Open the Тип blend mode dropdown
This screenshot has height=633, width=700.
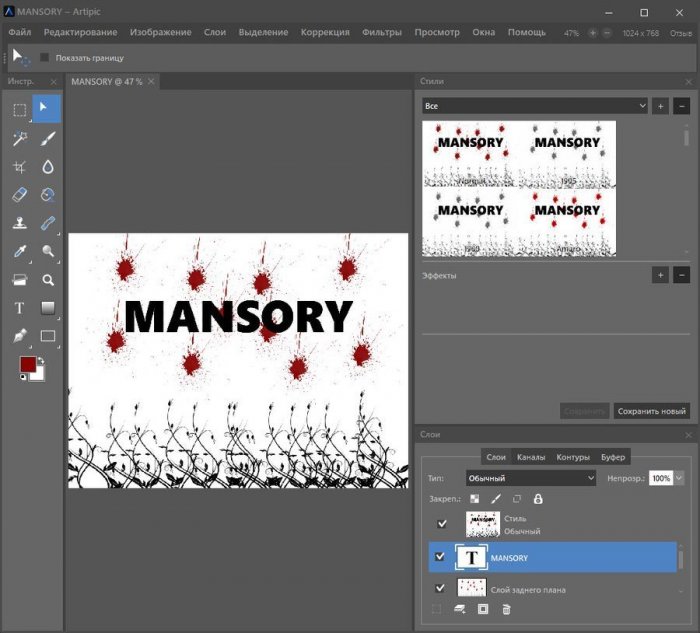(531, 478)
